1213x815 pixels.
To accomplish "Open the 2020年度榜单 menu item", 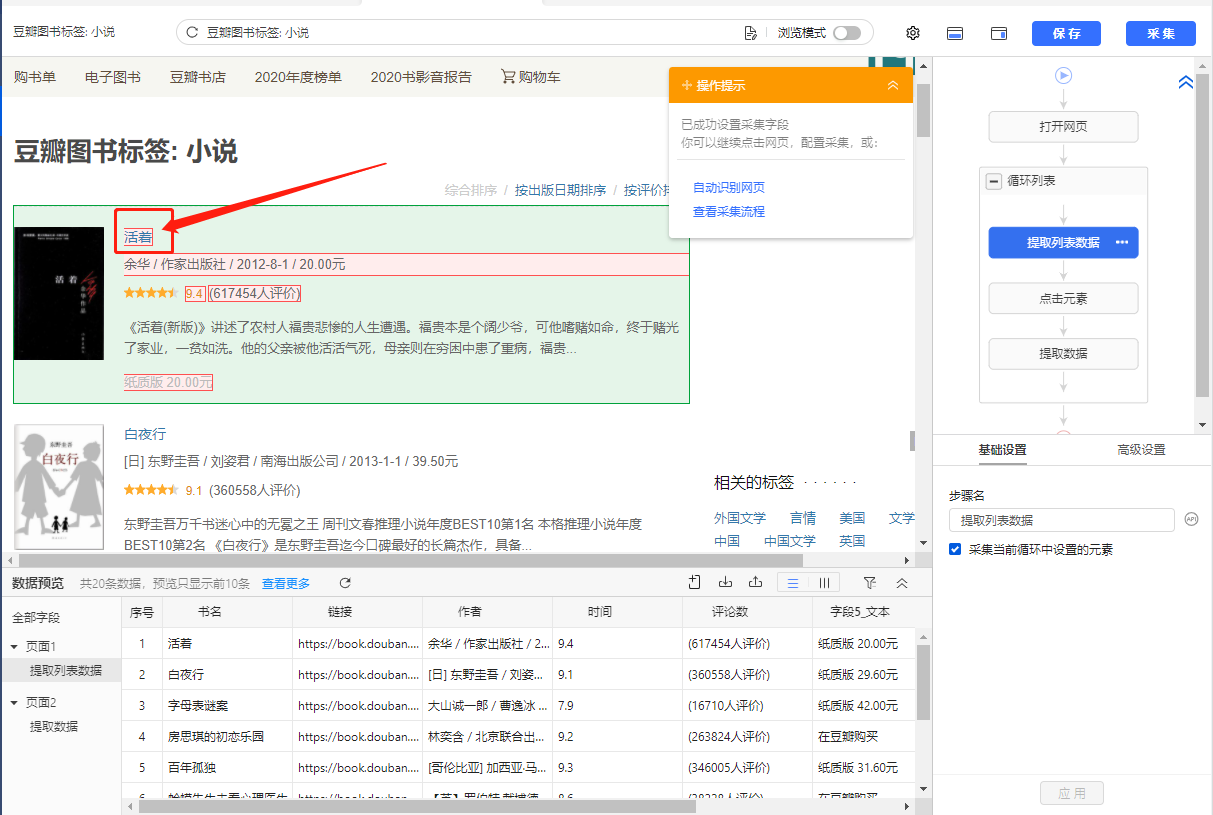I will tap(298, 77).
